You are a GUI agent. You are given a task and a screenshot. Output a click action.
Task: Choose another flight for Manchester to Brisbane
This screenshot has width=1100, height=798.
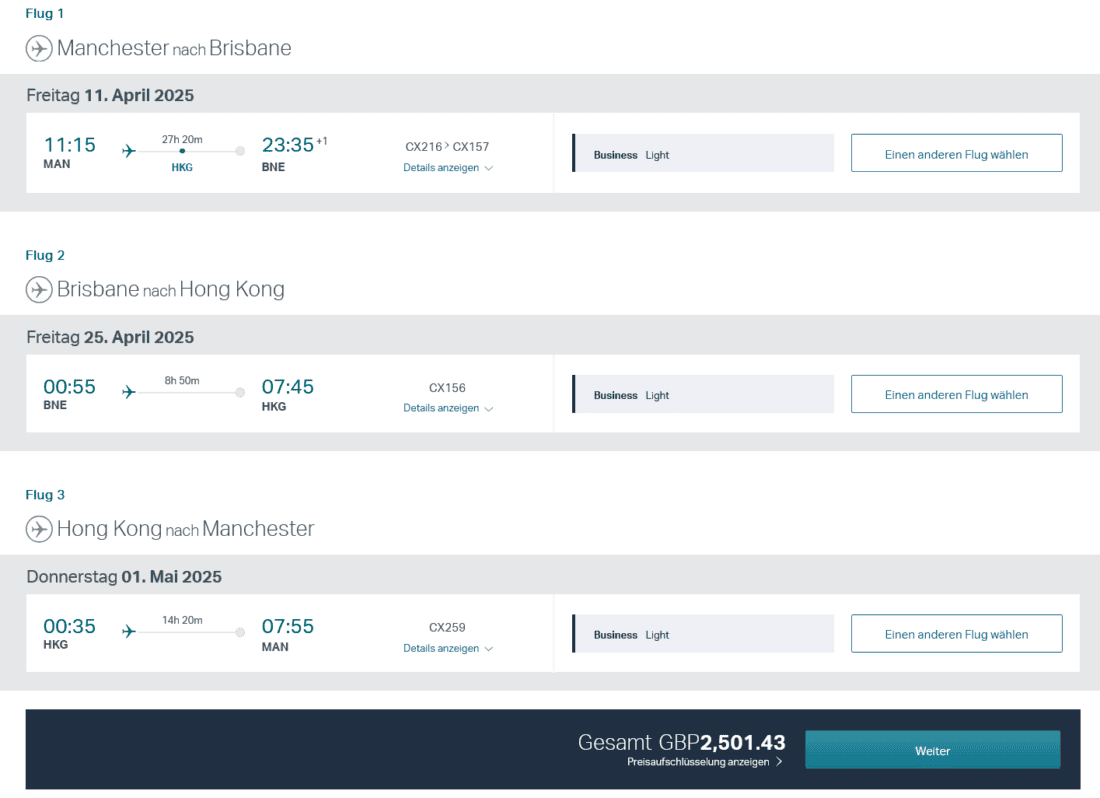pos(956,154)
